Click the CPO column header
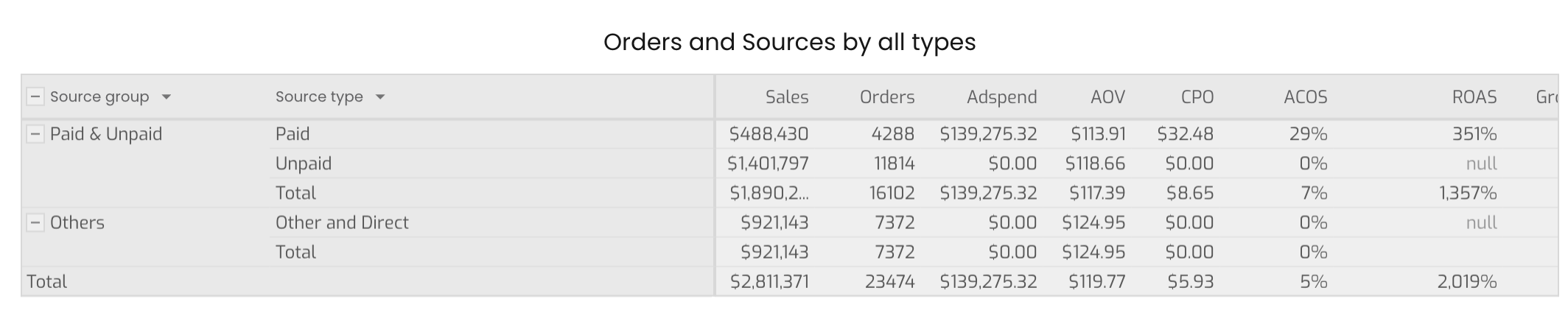The height and width of the screenshot is (324, 1568). (x=1197, y=97)
